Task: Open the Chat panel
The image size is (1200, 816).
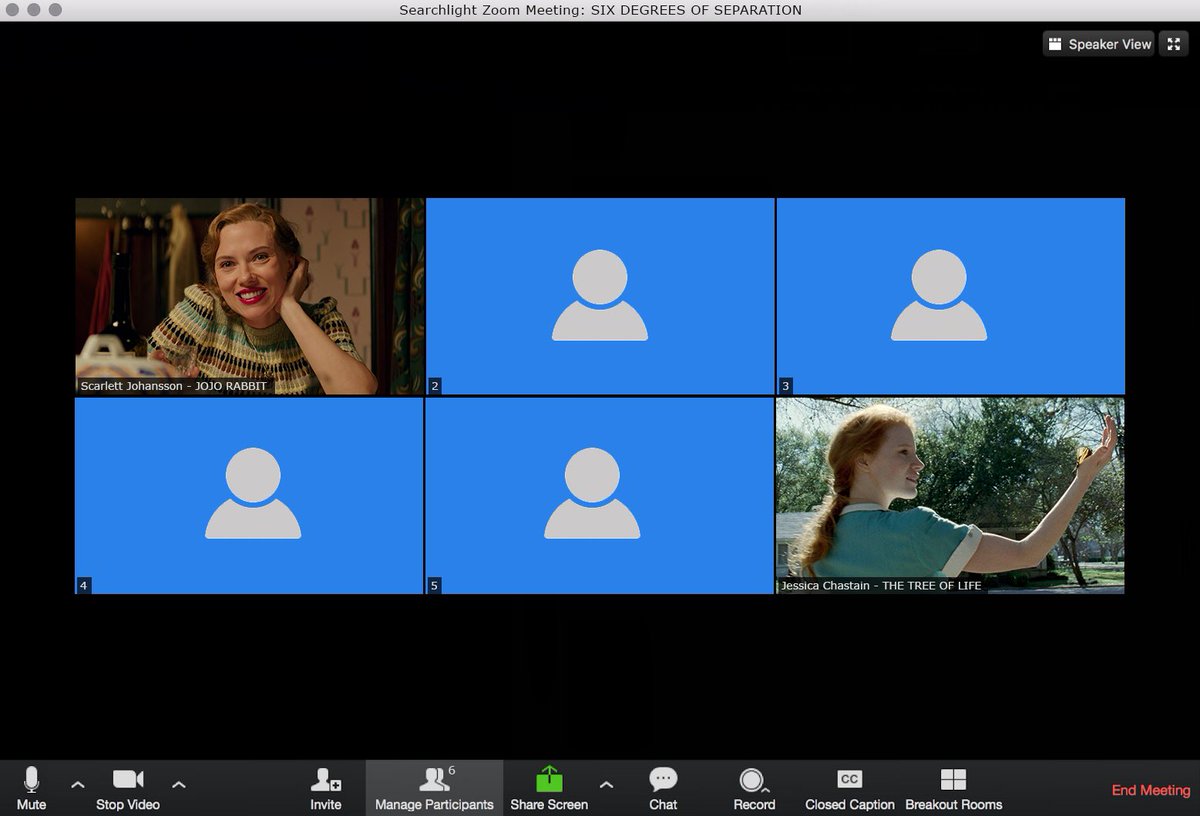Action: coord(663,788)
